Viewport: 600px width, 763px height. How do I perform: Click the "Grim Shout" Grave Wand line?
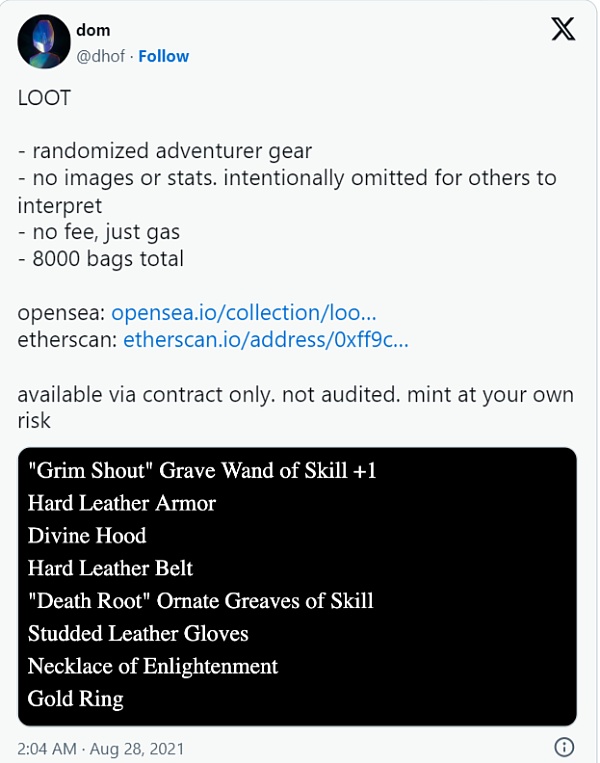tap(202, 470)
